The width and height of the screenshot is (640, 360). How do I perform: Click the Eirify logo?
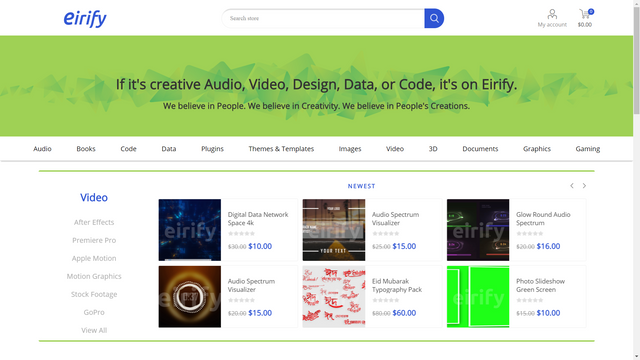click(x=85, y=18)
